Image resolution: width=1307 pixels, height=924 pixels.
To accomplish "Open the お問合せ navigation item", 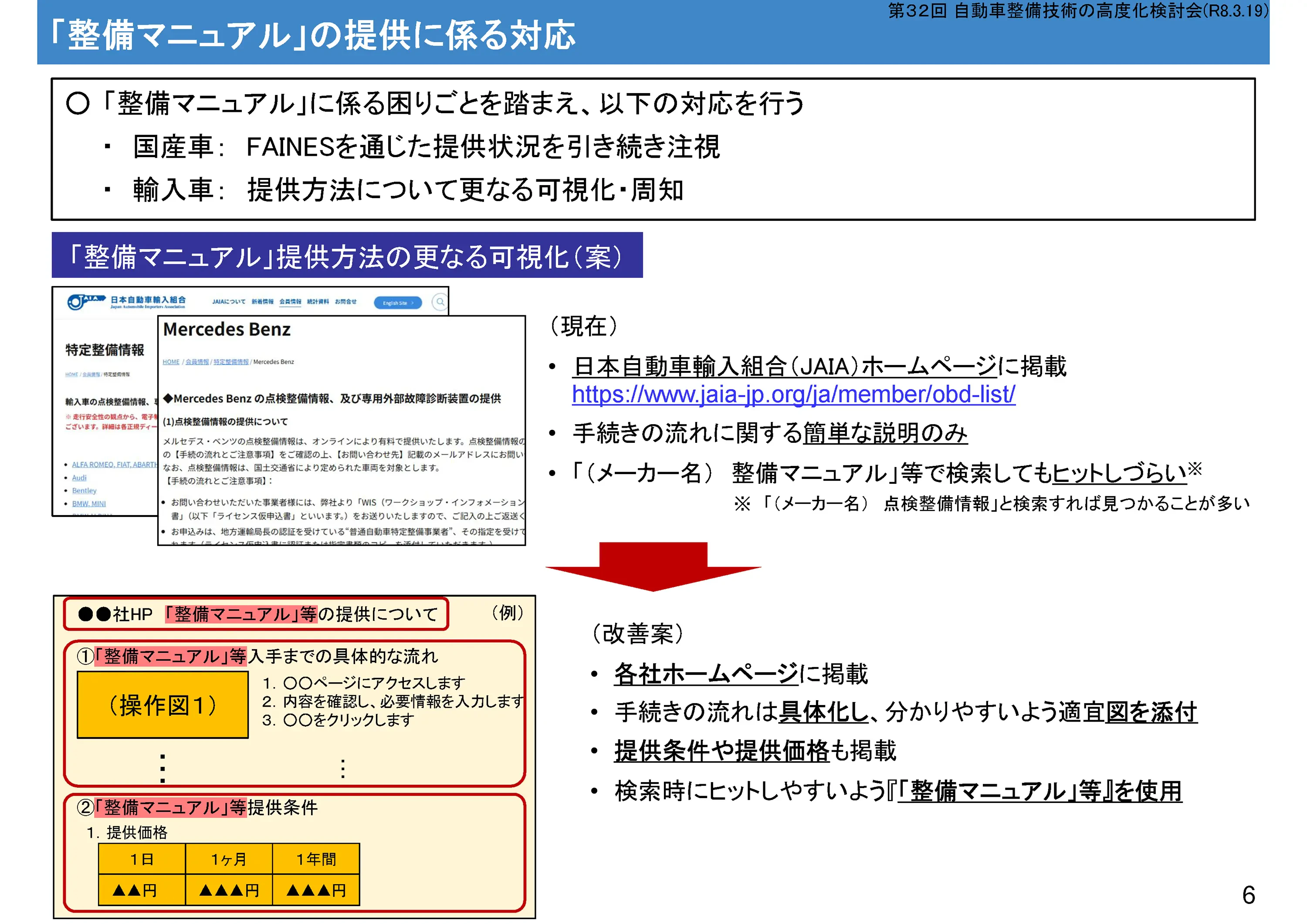I will (x=345, y=302).
